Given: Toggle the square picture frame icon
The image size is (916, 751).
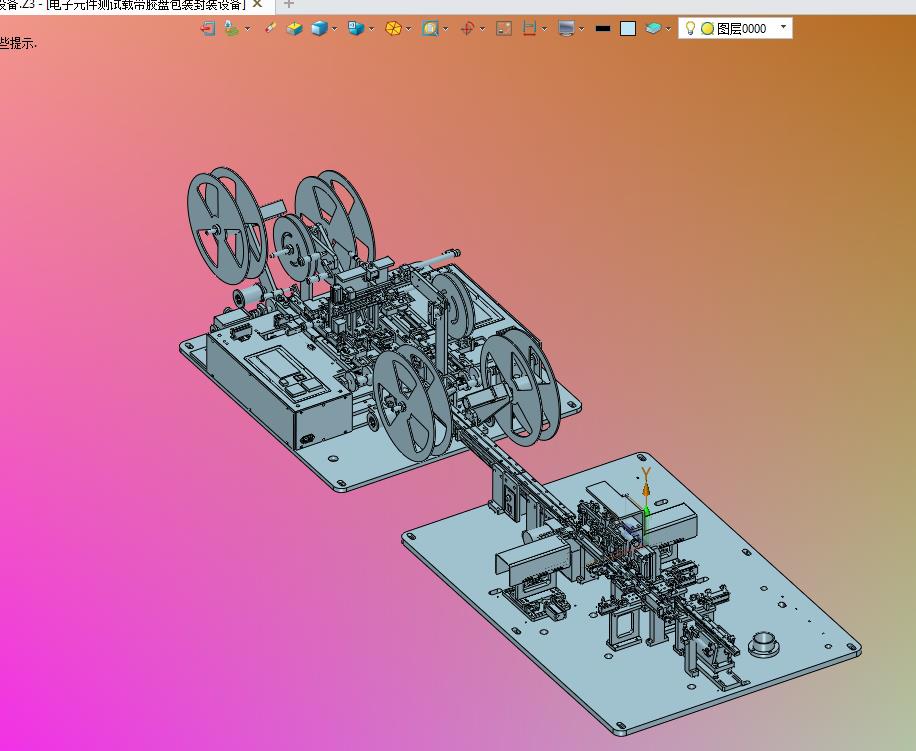Looking at the screenshot, I should coord(504,28).
